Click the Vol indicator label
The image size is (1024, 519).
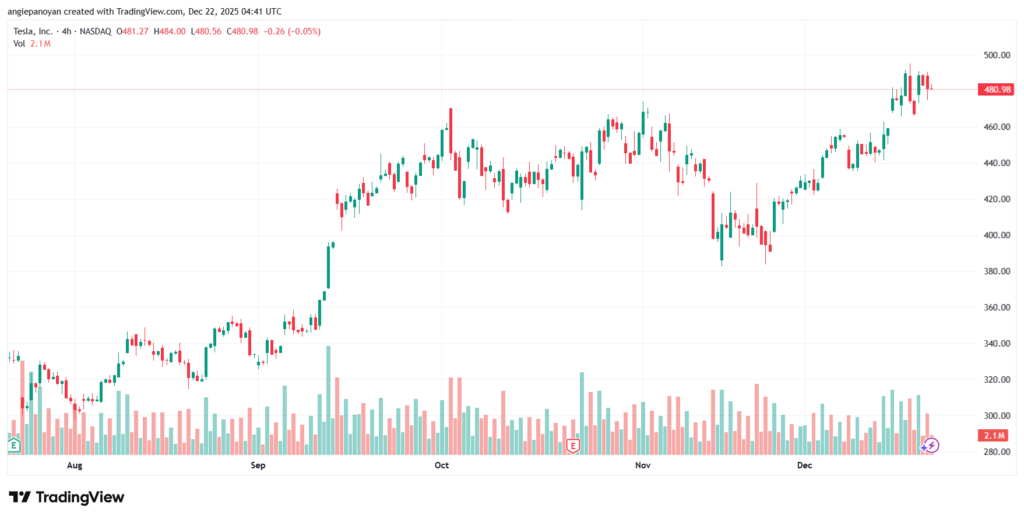pos(19,44)
